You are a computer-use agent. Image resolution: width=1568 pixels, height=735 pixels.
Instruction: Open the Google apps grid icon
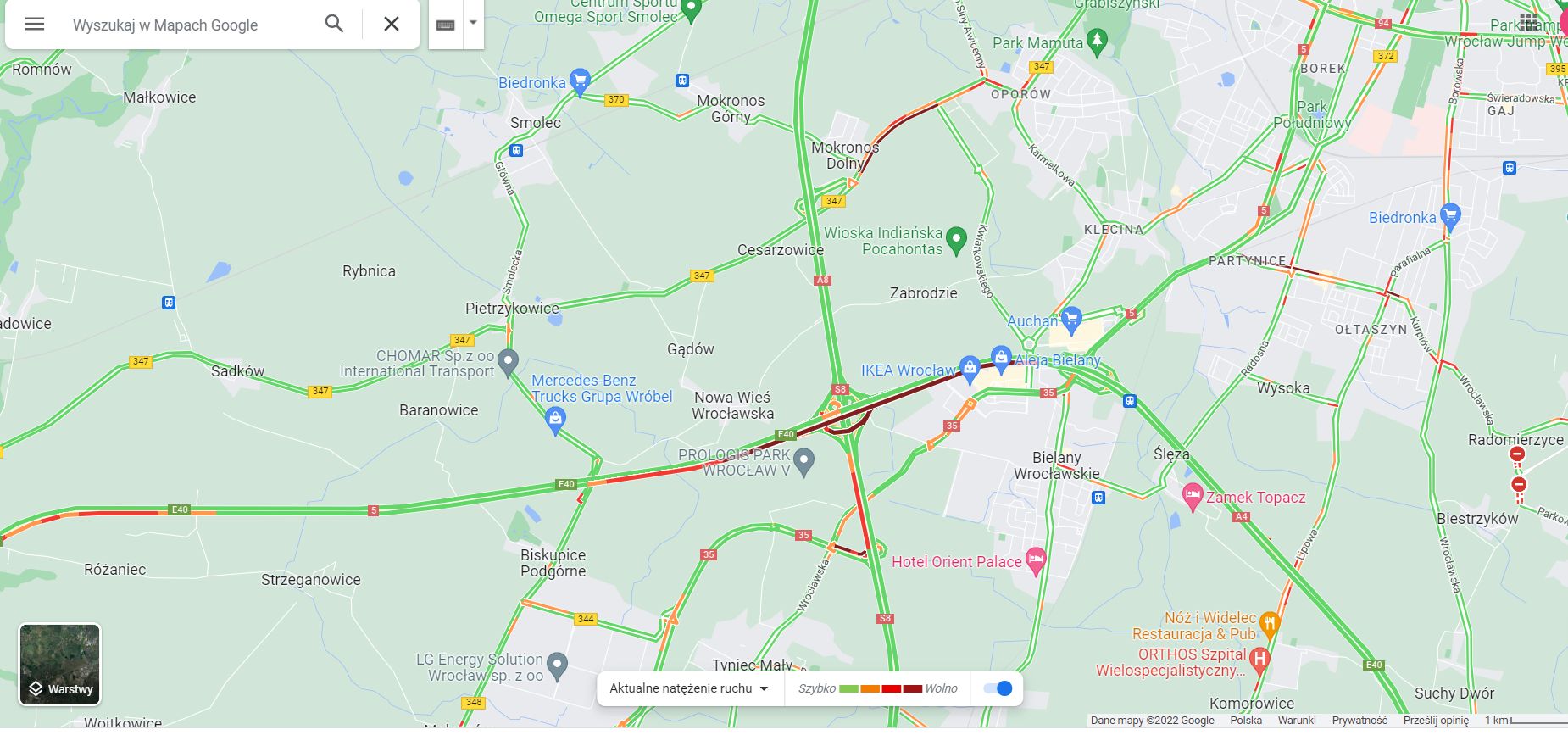pos(1528,22)
